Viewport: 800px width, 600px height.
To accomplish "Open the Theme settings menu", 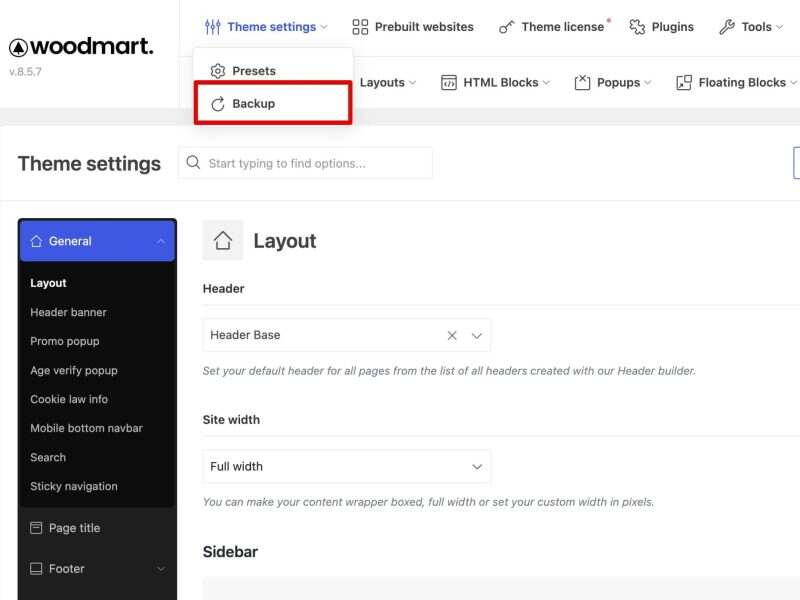I will click(x=266, y=27).
